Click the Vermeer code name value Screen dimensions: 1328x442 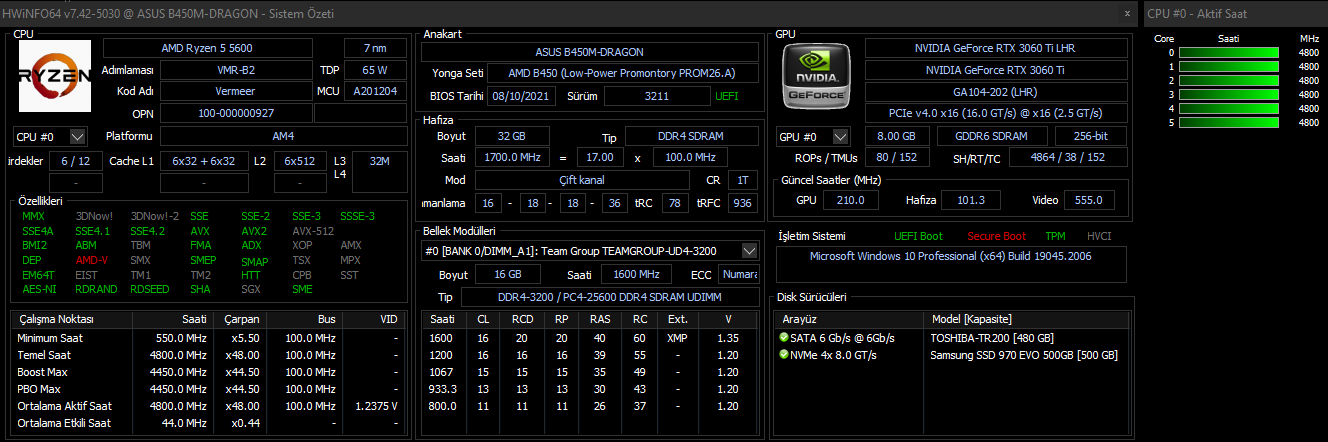[236, 91]
